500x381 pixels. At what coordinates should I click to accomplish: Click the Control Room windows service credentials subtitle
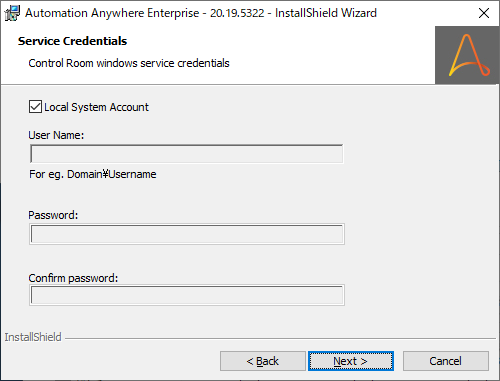129,63
